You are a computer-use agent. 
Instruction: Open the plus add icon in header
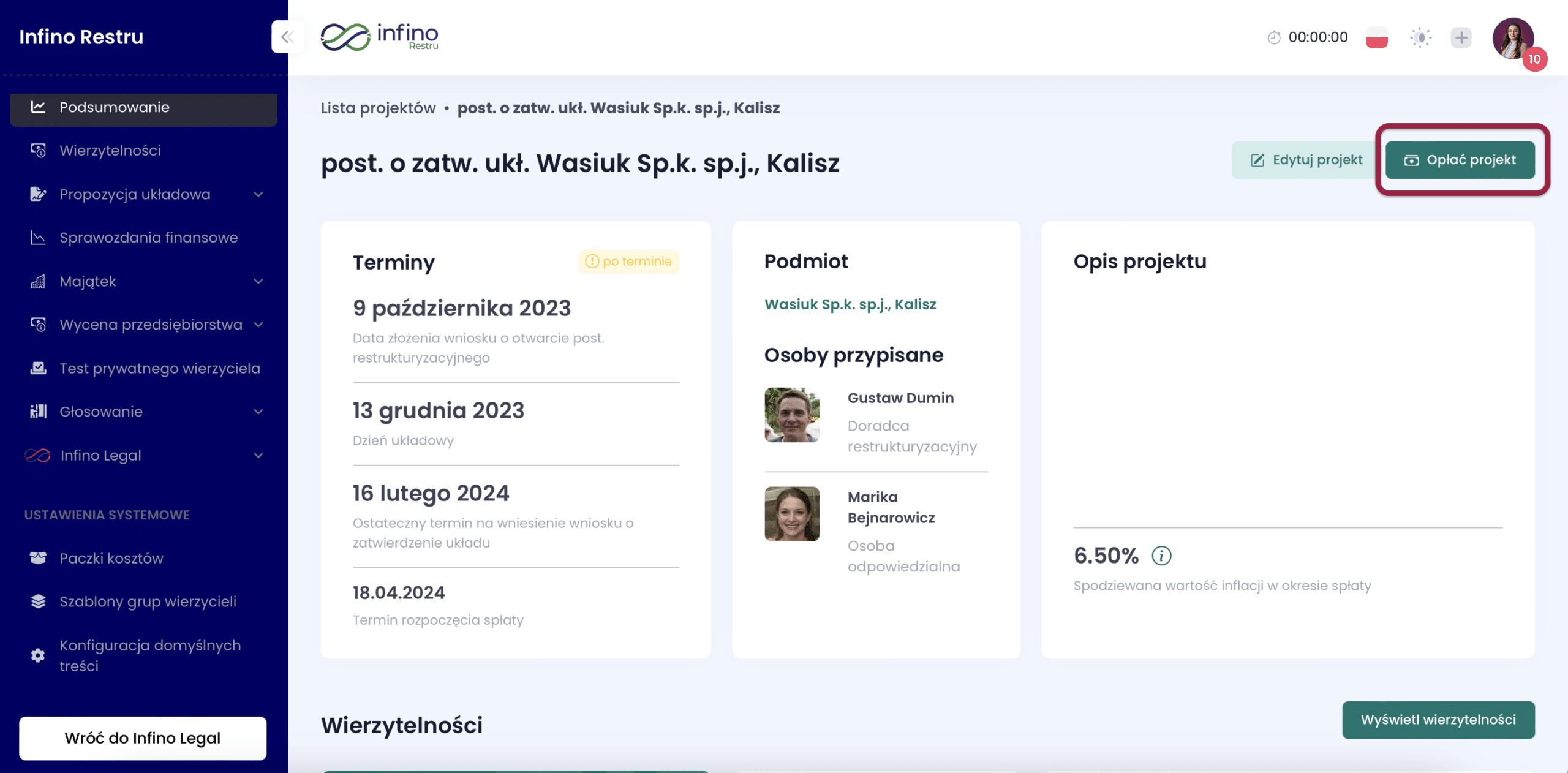pyautogui.click(x=1461, y=37)
